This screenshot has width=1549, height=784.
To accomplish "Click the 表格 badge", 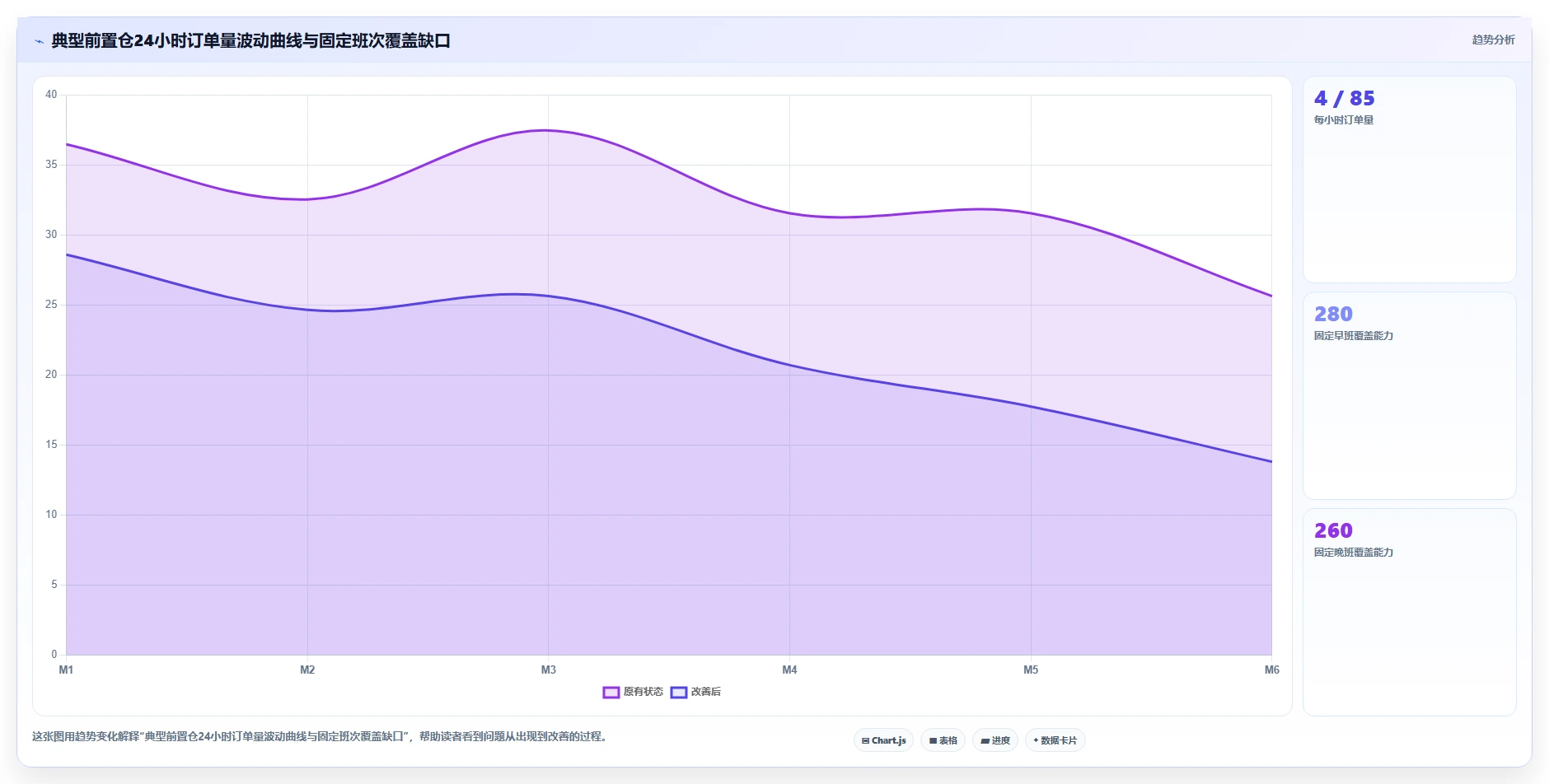I will tap(943, 740).
